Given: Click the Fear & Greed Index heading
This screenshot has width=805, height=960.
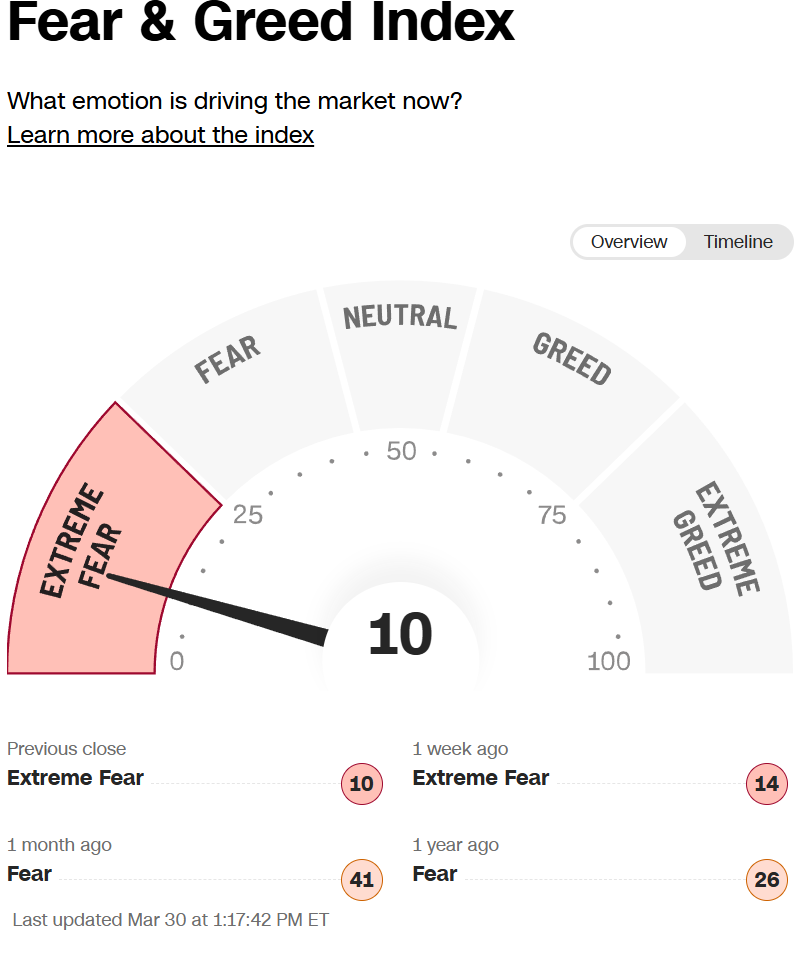Looking at the screenshot, I should click(x=261, y=22).
